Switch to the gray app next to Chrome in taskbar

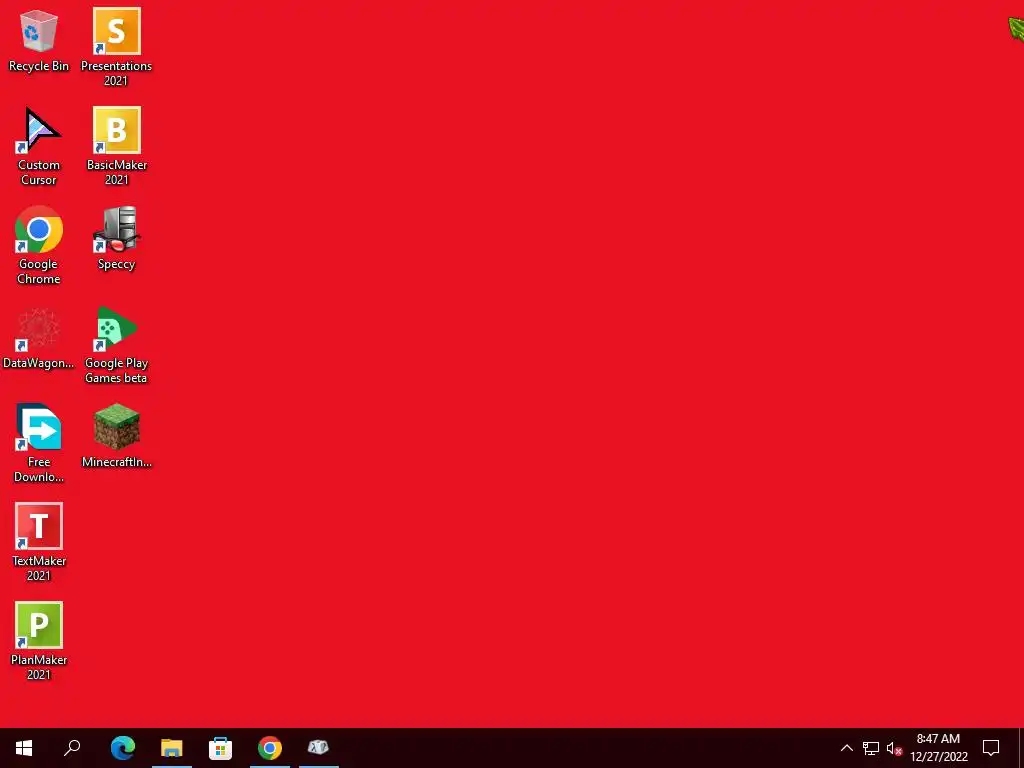[319, 748]
